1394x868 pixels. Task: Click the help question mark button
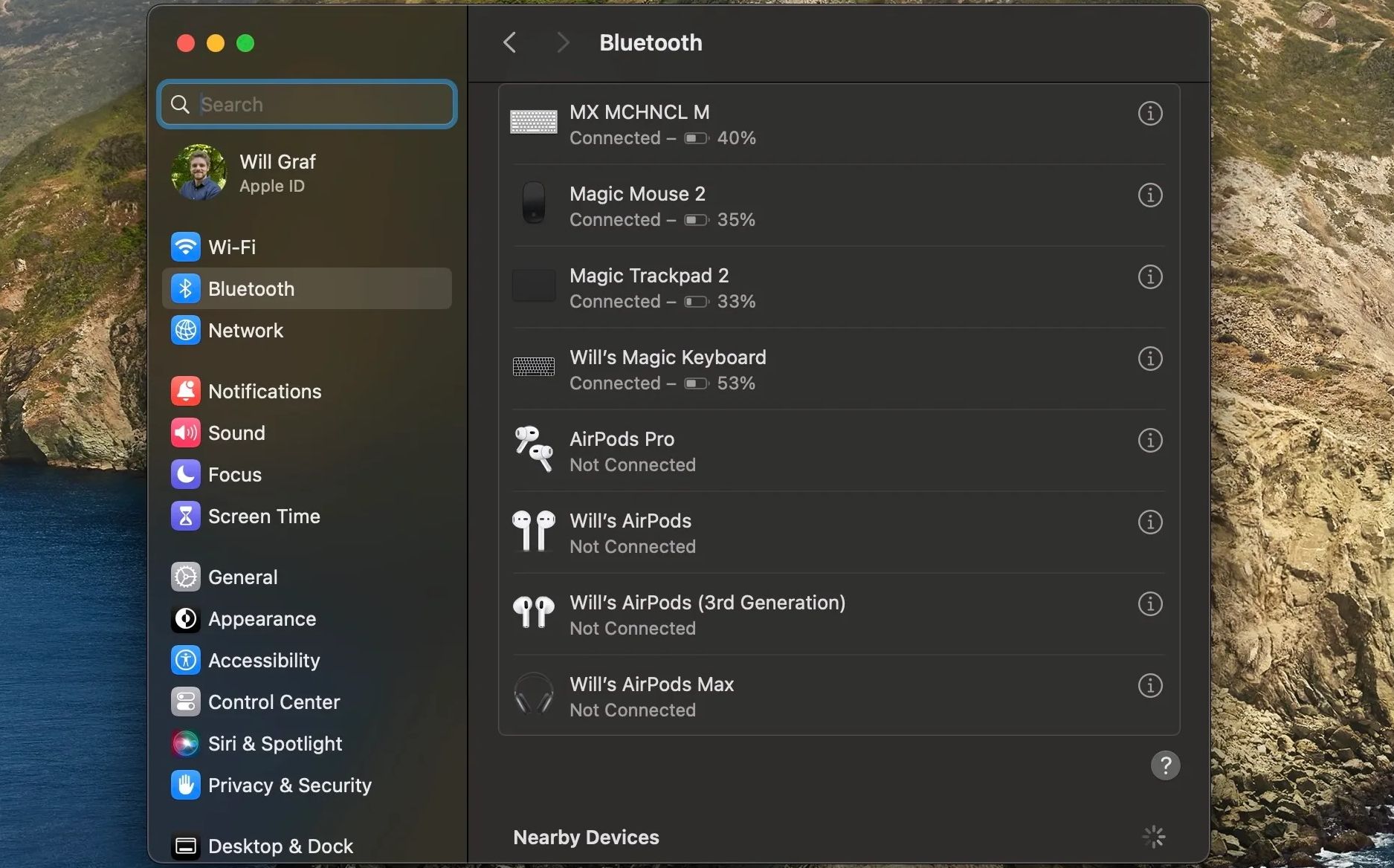pyautogui.click(x=1165, y=765)
